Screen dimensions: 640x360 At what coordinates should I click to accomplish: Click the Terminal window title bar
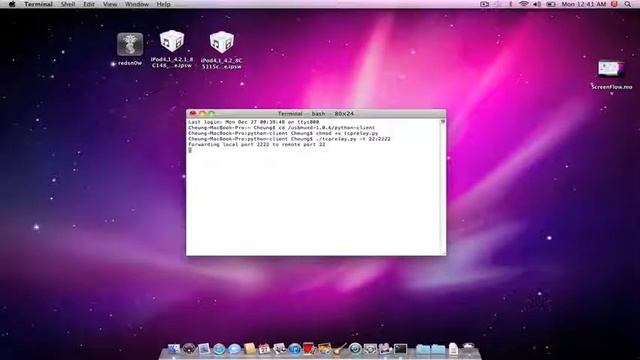click(316, 113)
